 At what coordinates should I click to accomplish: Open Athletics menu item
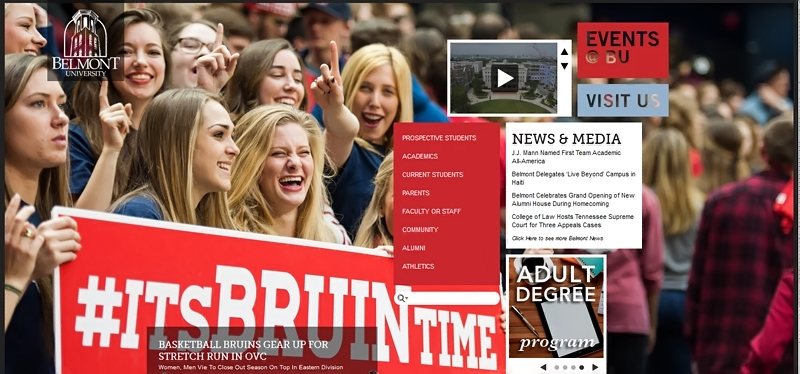418,266
